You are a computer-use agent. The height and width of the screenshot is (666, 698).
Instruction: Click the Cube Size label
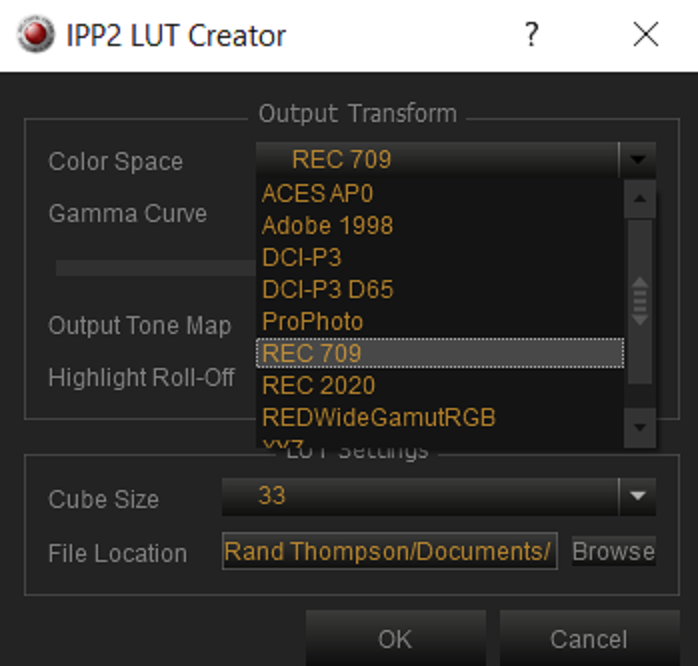[x=103, y=499]
